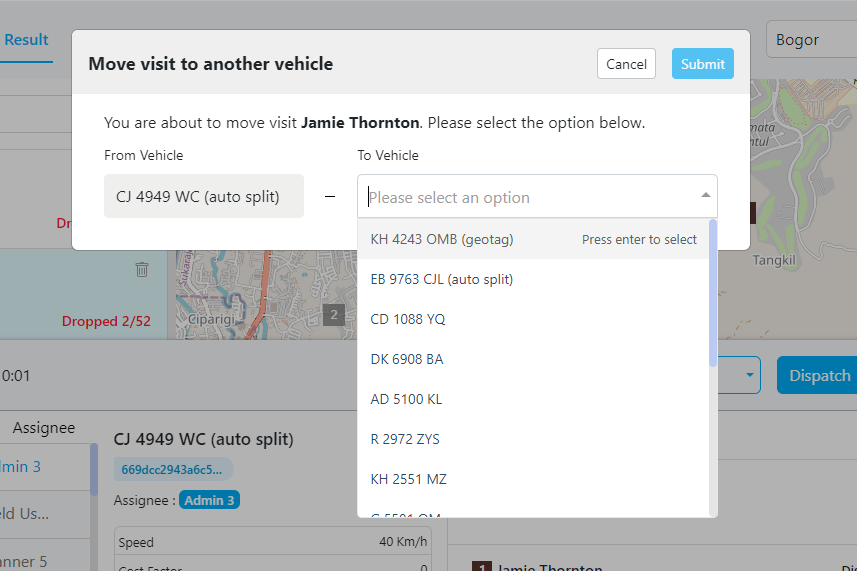Select the R 2972 ZYS vehicle
The image size is (857, 571).
coord(405,439)
